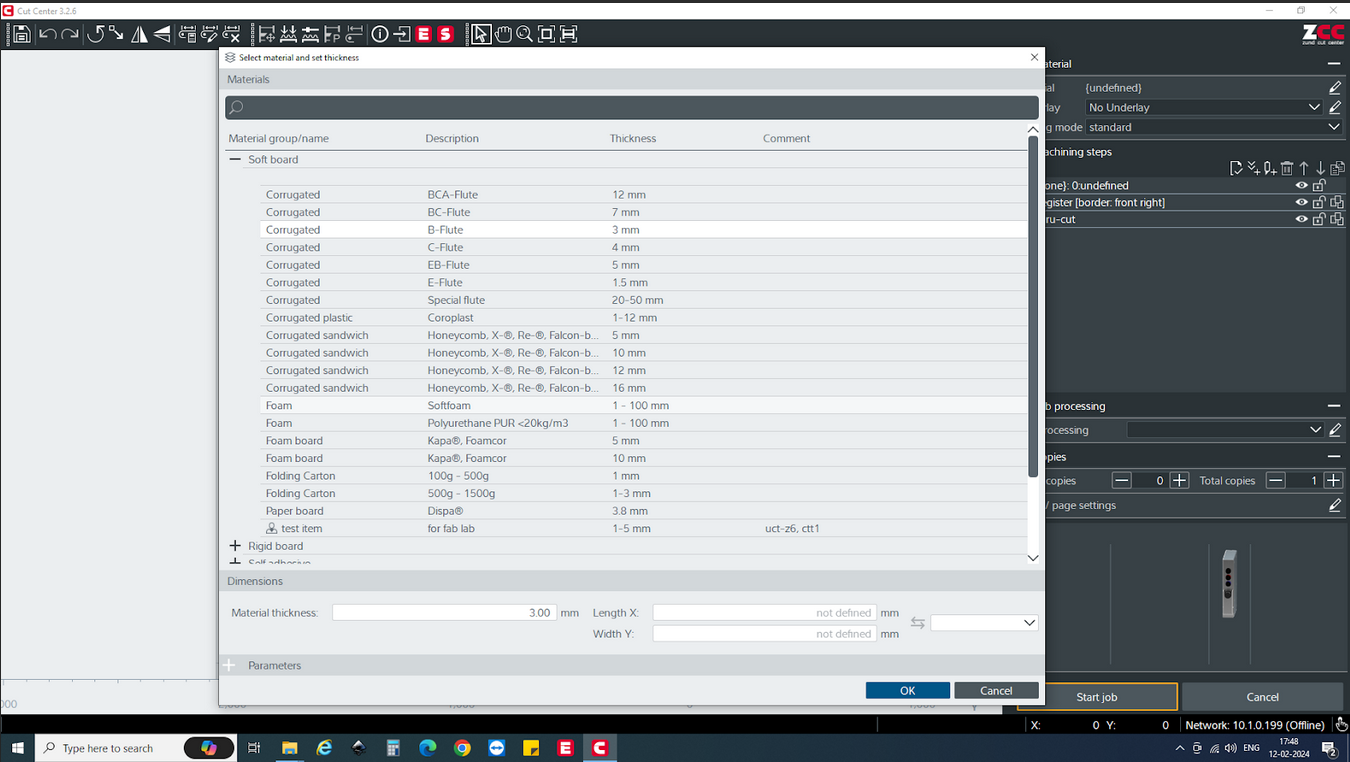This screenshot has height=762, width=1350.
Task: Click the zoom-to-fit frame icon
Action: pyautogui.click(x=547, y=34)
